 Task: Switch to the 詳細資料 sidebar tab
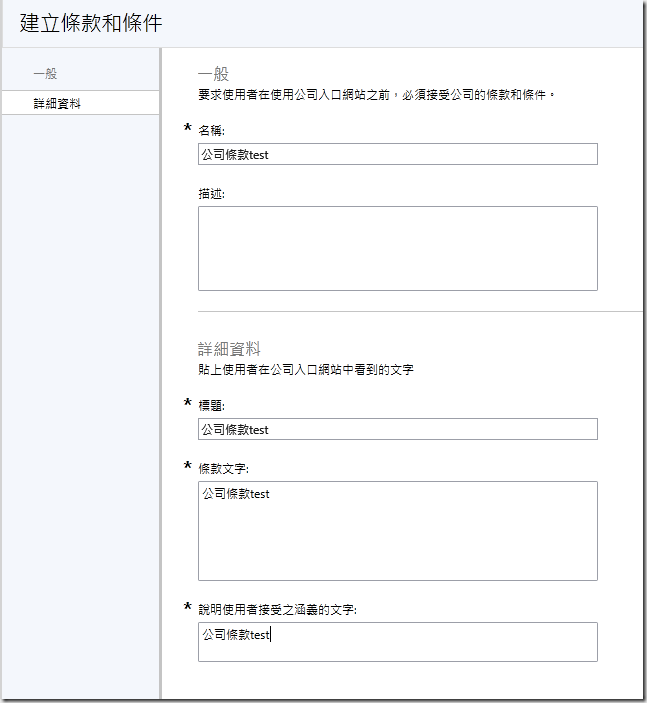click(56, 102)
